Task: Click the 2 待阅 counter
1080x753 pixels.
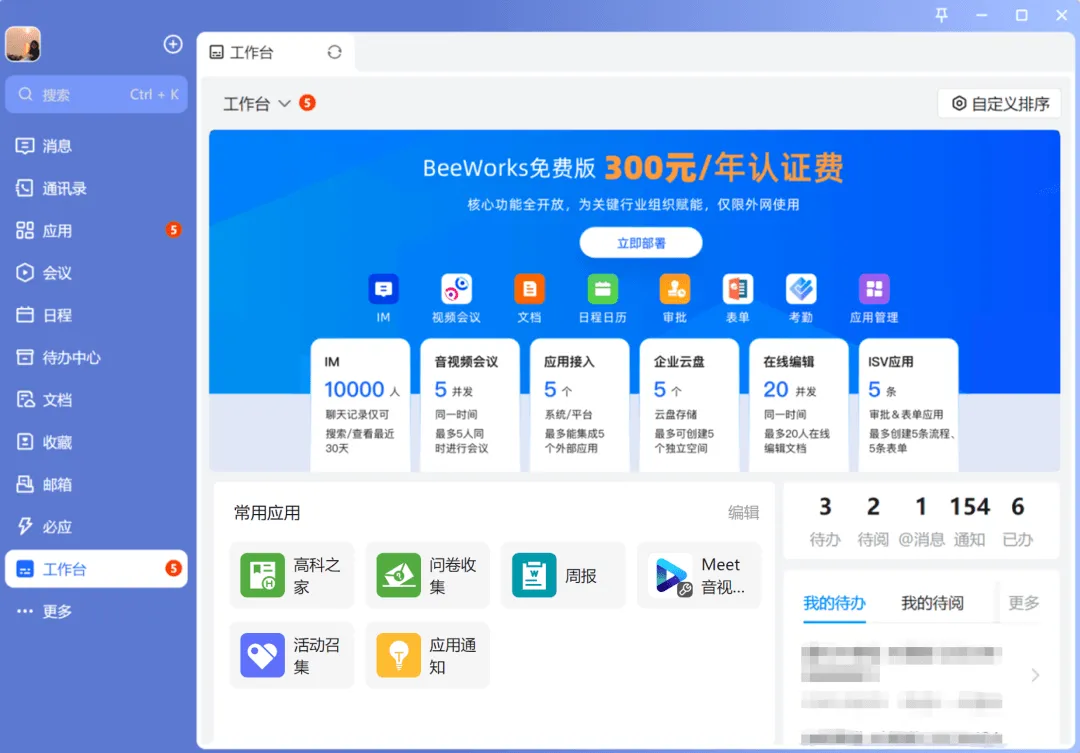Action: pyautogui.click(x=873, y=522)
